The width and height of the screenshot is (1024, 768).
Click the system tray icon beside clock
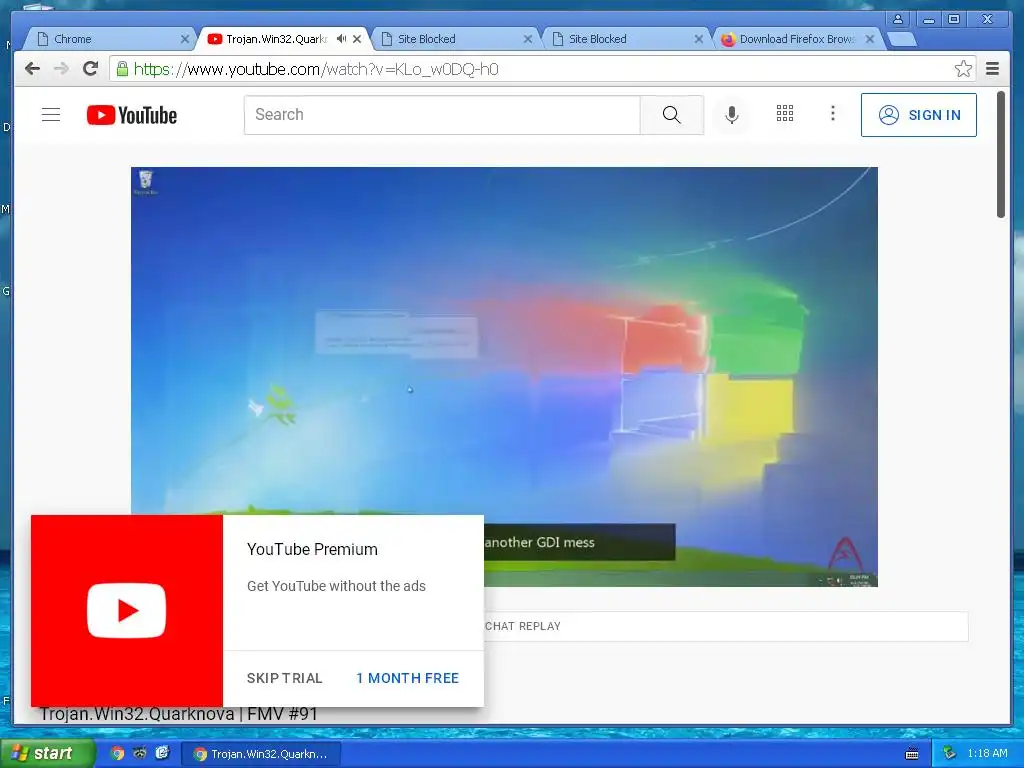pyautogui.click(x=950, y=754)
